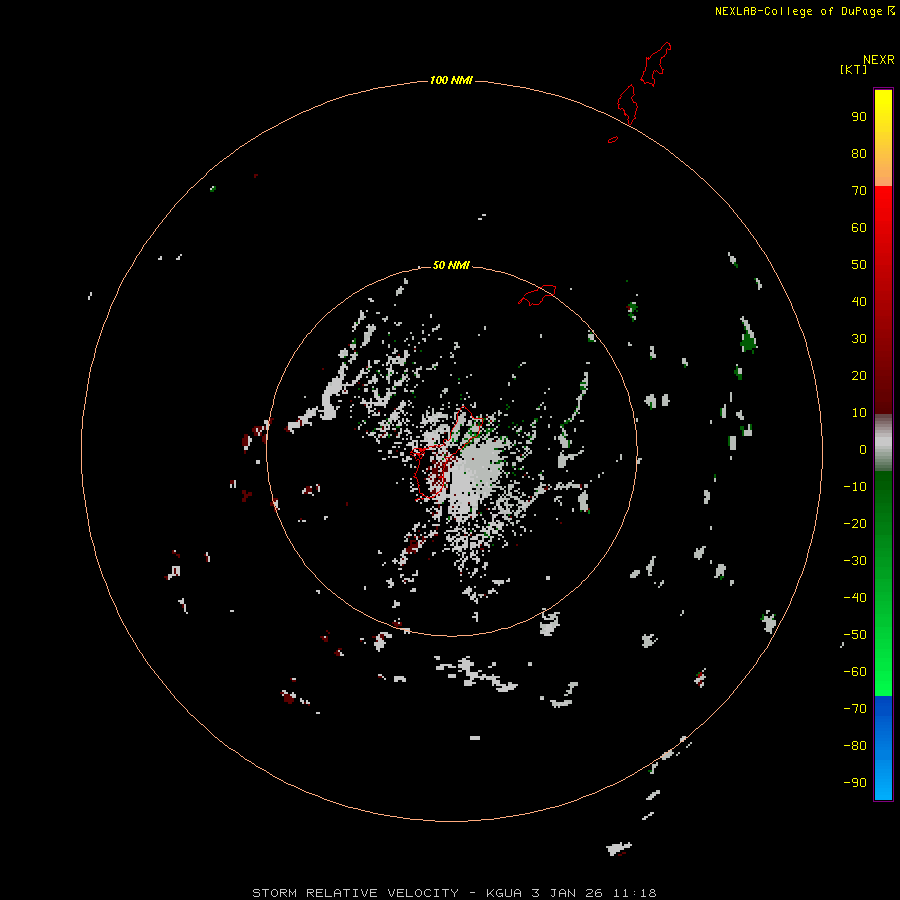Click the island outline on the 50 NMI ring
This screenshot has height=900, width=900.
point(537,295)
